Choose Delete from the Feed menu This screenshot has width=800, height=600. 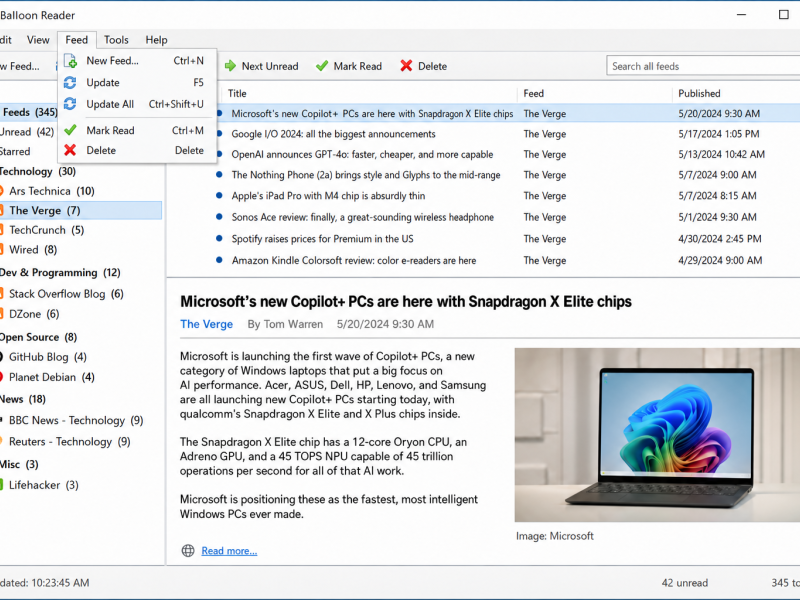tap(137, 150)
